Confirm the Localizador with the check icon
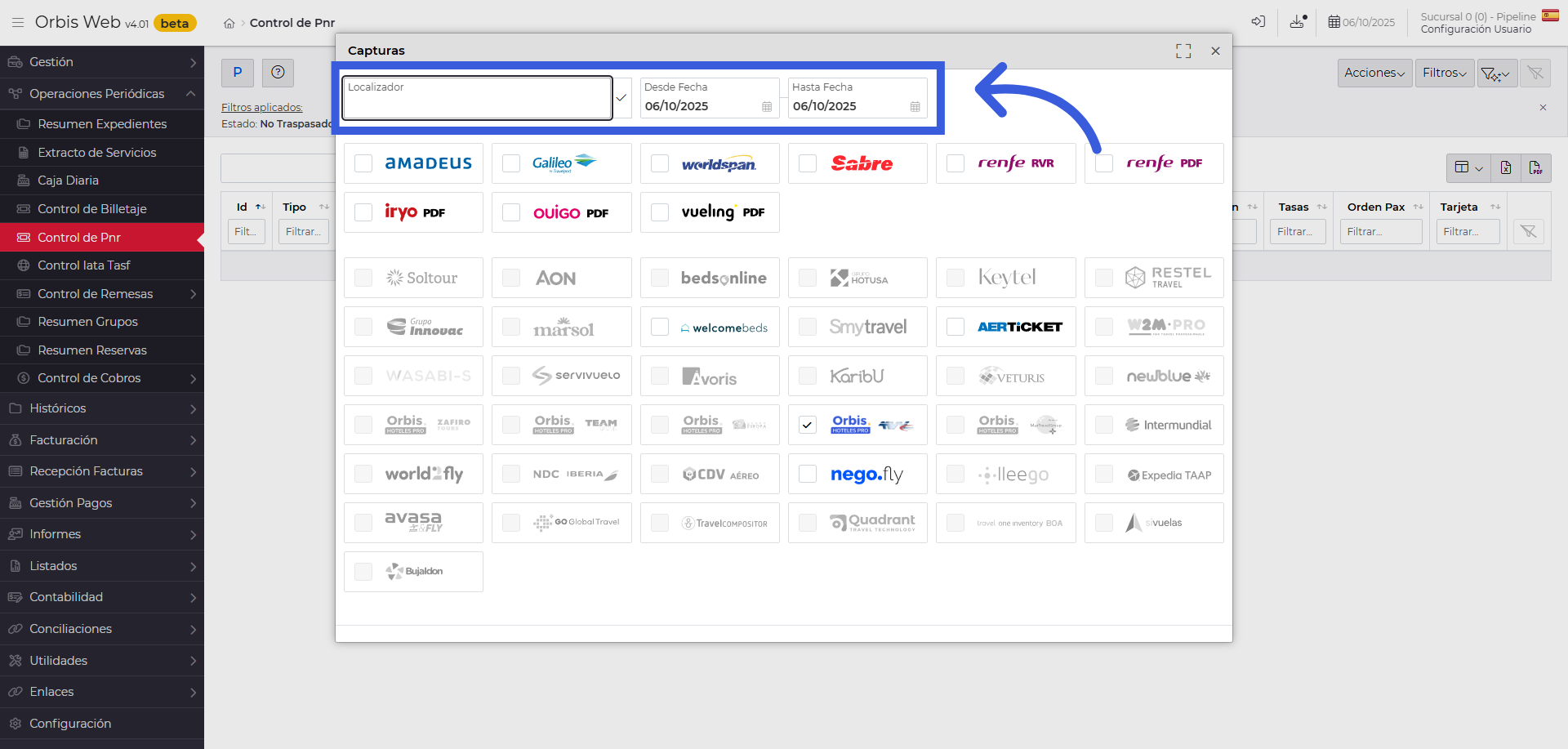This screenshot has width=1568, height=749. pyautogui.click(x=621, y=98)
